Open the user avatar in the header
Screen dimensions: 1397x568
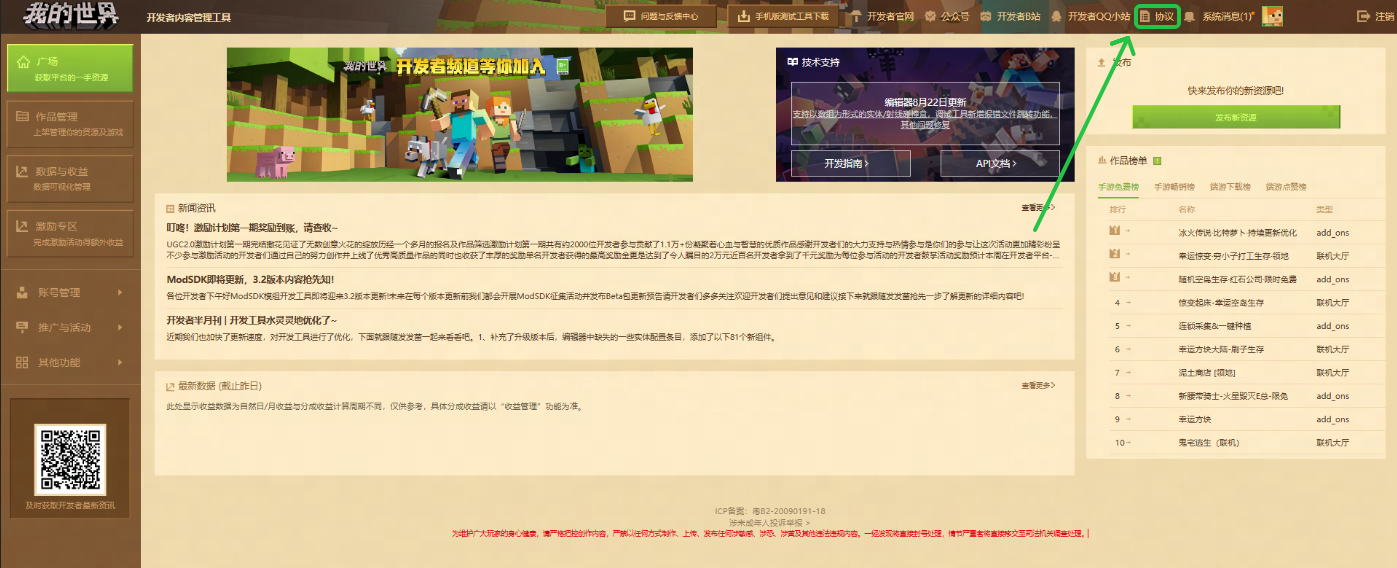1272,16
